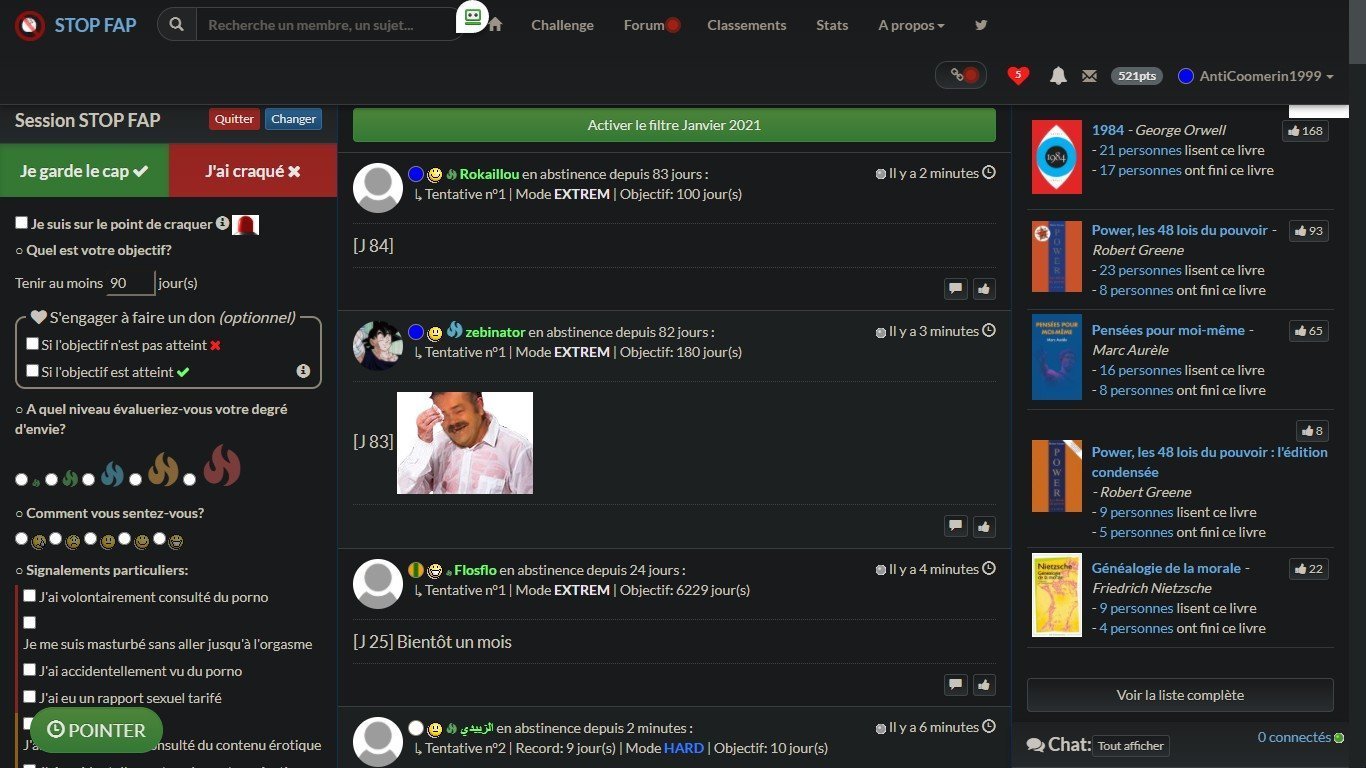Image resolution: width=1366 pixels, height=768 pixels.
Task: Click 'Voir la liste complète' button
Action: pyautogui.click(x=1180, y=695)
